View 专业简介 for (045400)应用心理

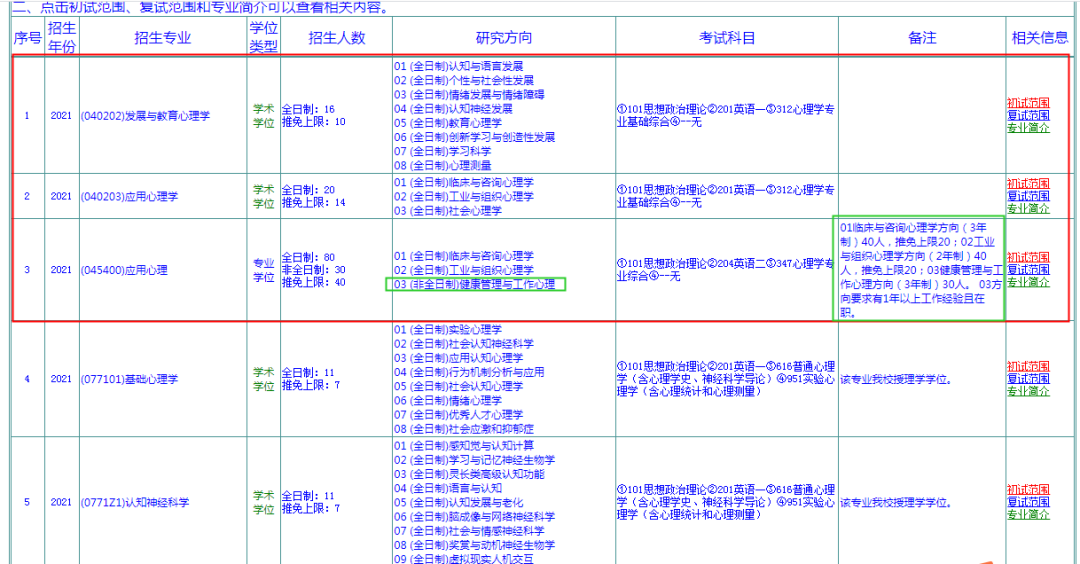(x=1027, y=283)
